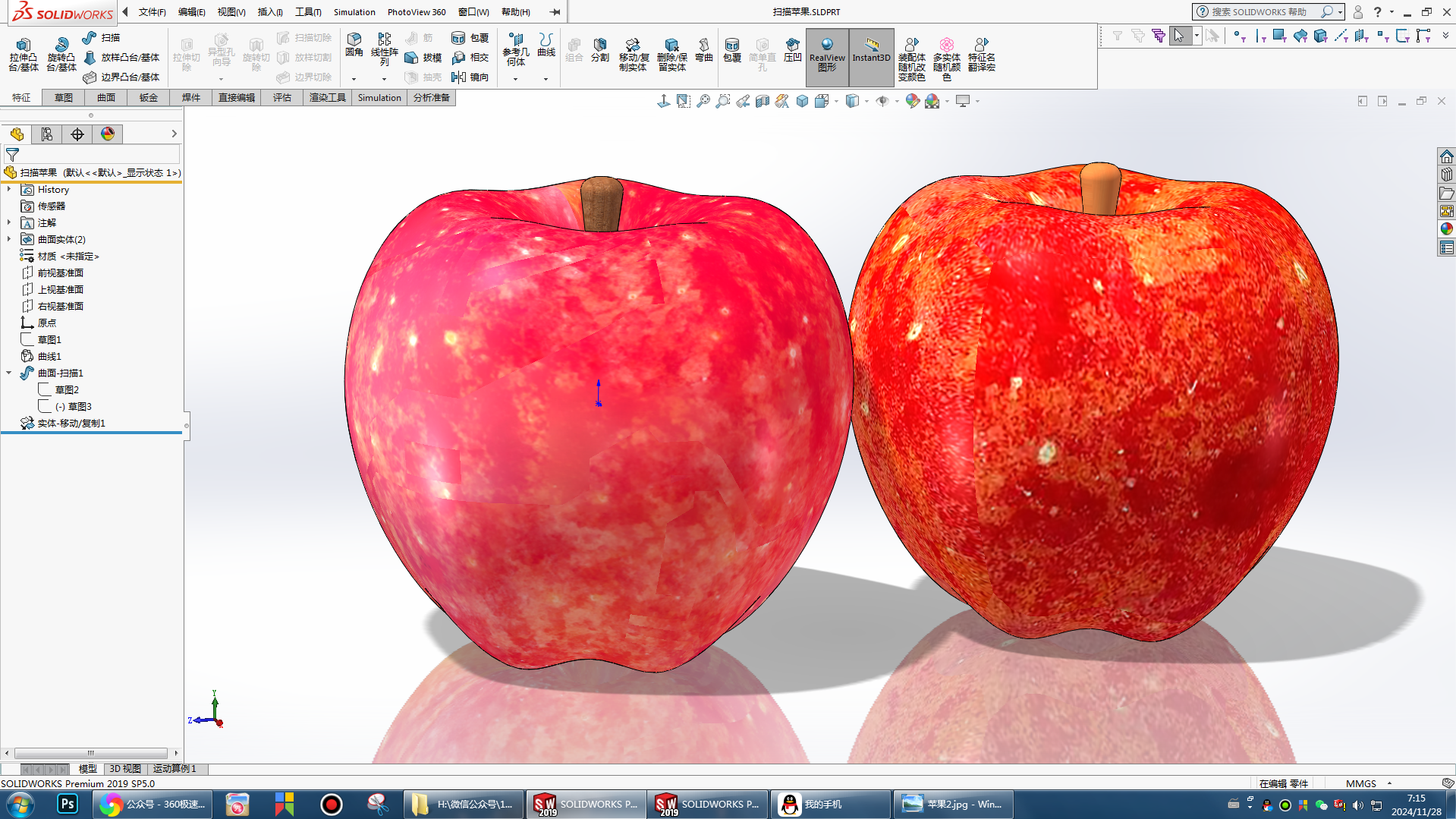Screen dimensions: 1456x819
Task: Open the SOLIDWORKS Resources home task pane
Action: tap(1447, 156)
